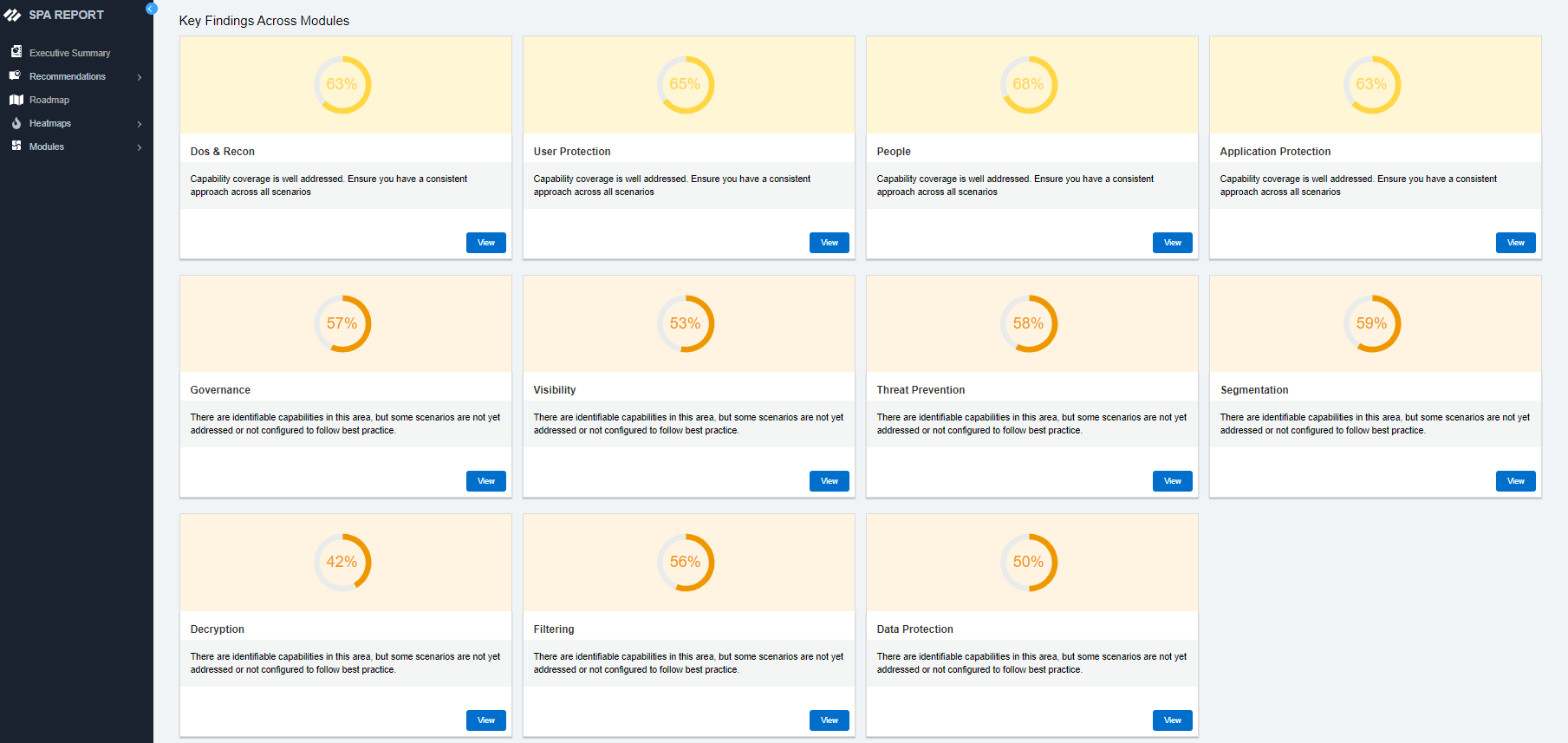Click the SPA Report logo icon

pos(12,15)
